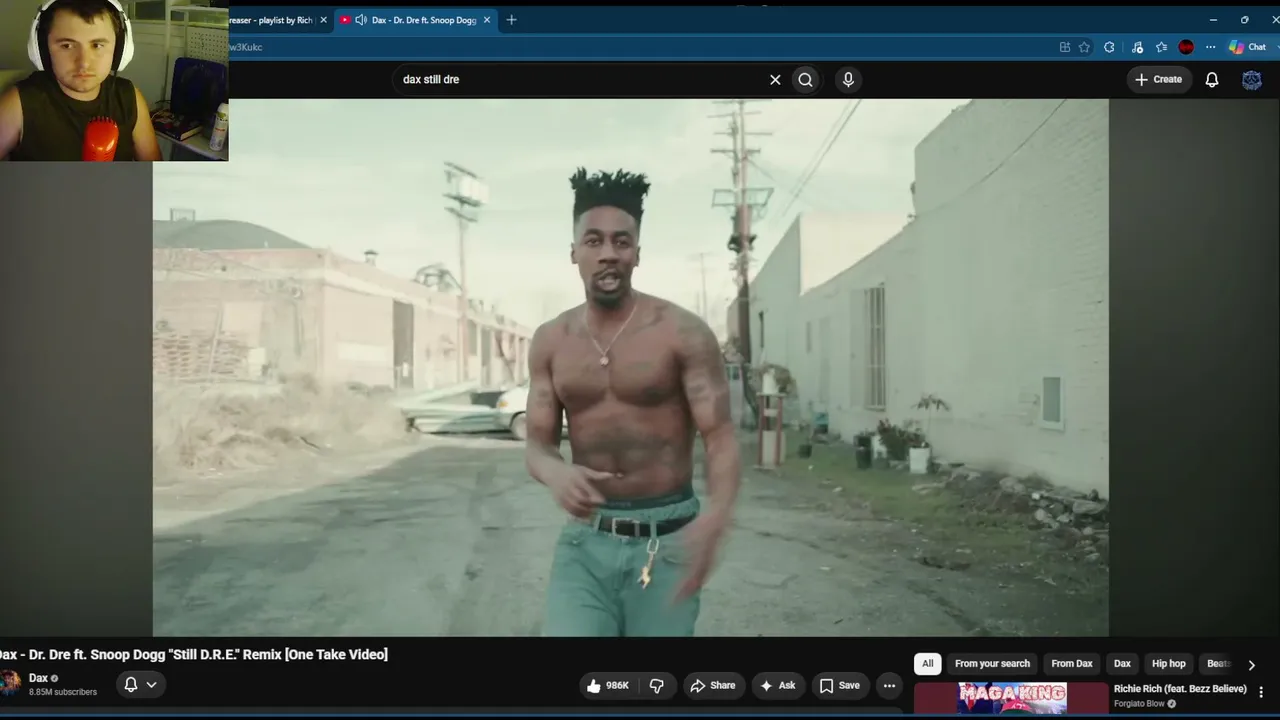Open a new browser tab
The image size is (1280, 720).
tap(511, 20)
